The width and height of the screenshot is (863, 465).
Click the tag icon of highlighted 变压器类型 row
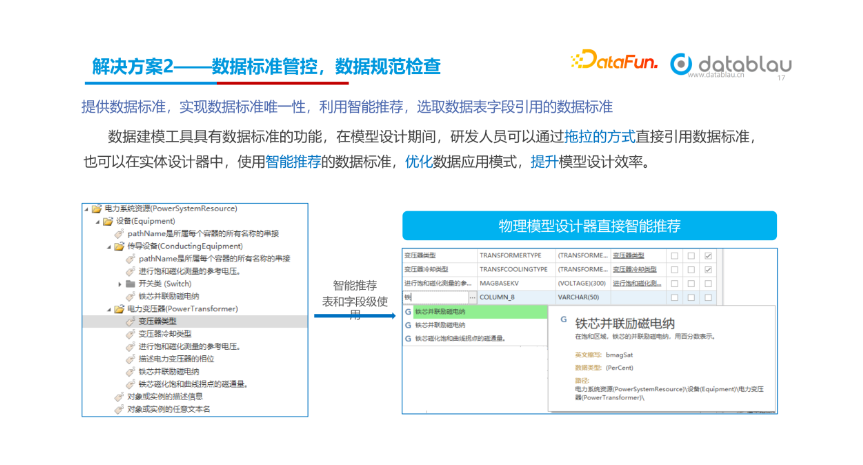[x=130, y=321]
